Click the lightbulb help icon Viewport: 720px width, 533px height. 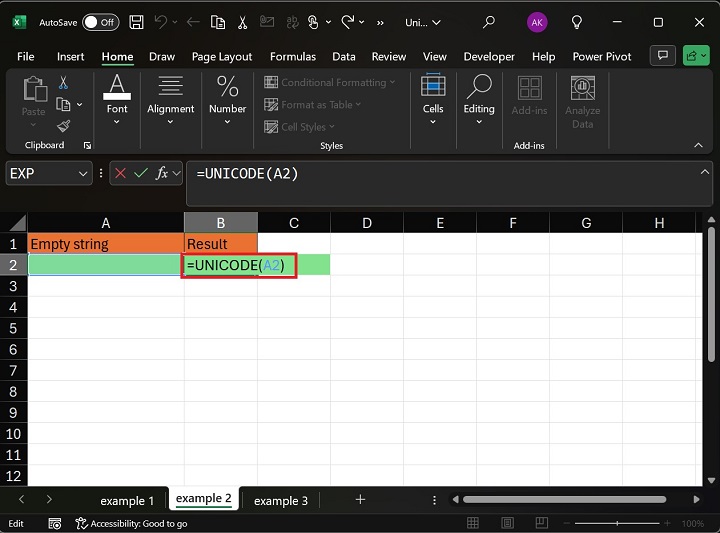pyautogui.click(x=577, y=22)
